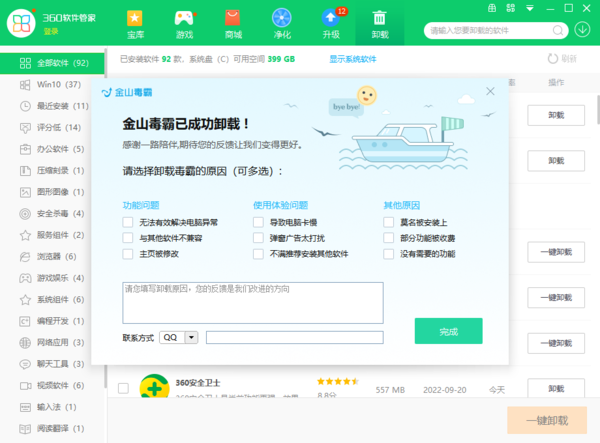Screen dimensions: 600x443
Task: Click the 阅读翻译 book icon
Action: 25,428
